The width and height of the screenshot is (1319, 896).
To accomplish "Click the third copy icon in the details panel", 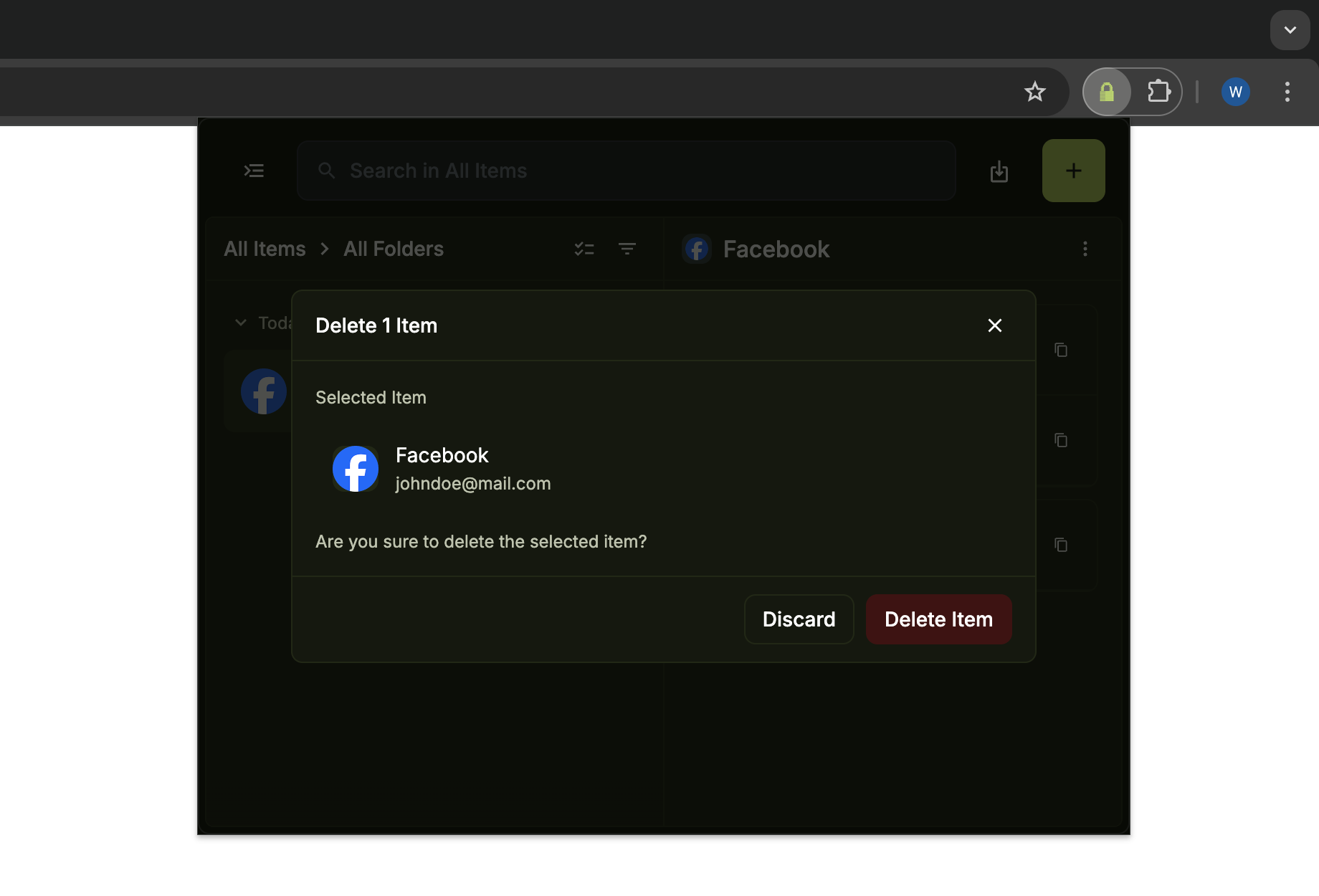I will pyautogui.click(x=1061, y=545).
